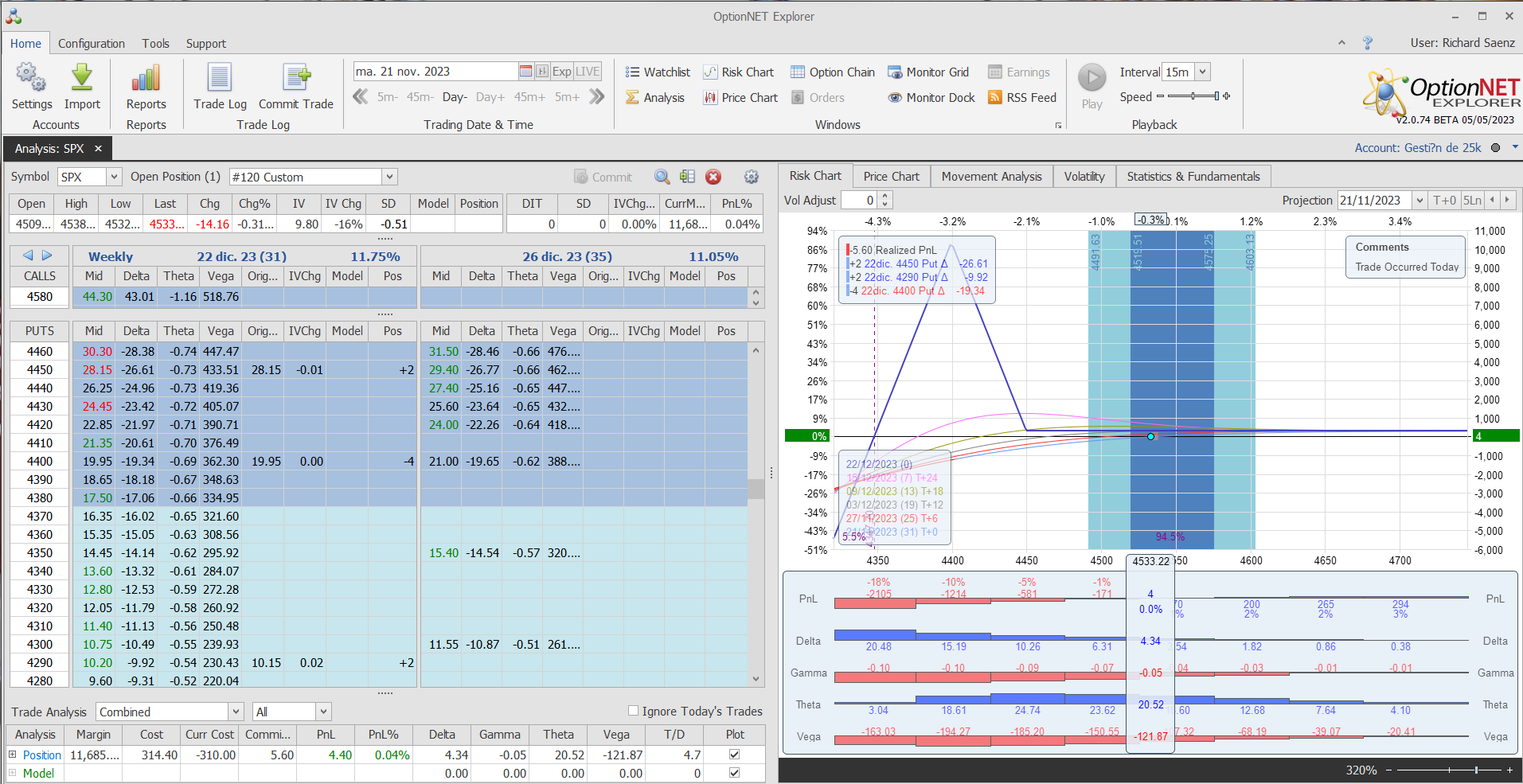Open the Configuration ribbon tab
The height and width of the screenshot is (784, 1523).
pyautogui.click(x=91, y=44)
